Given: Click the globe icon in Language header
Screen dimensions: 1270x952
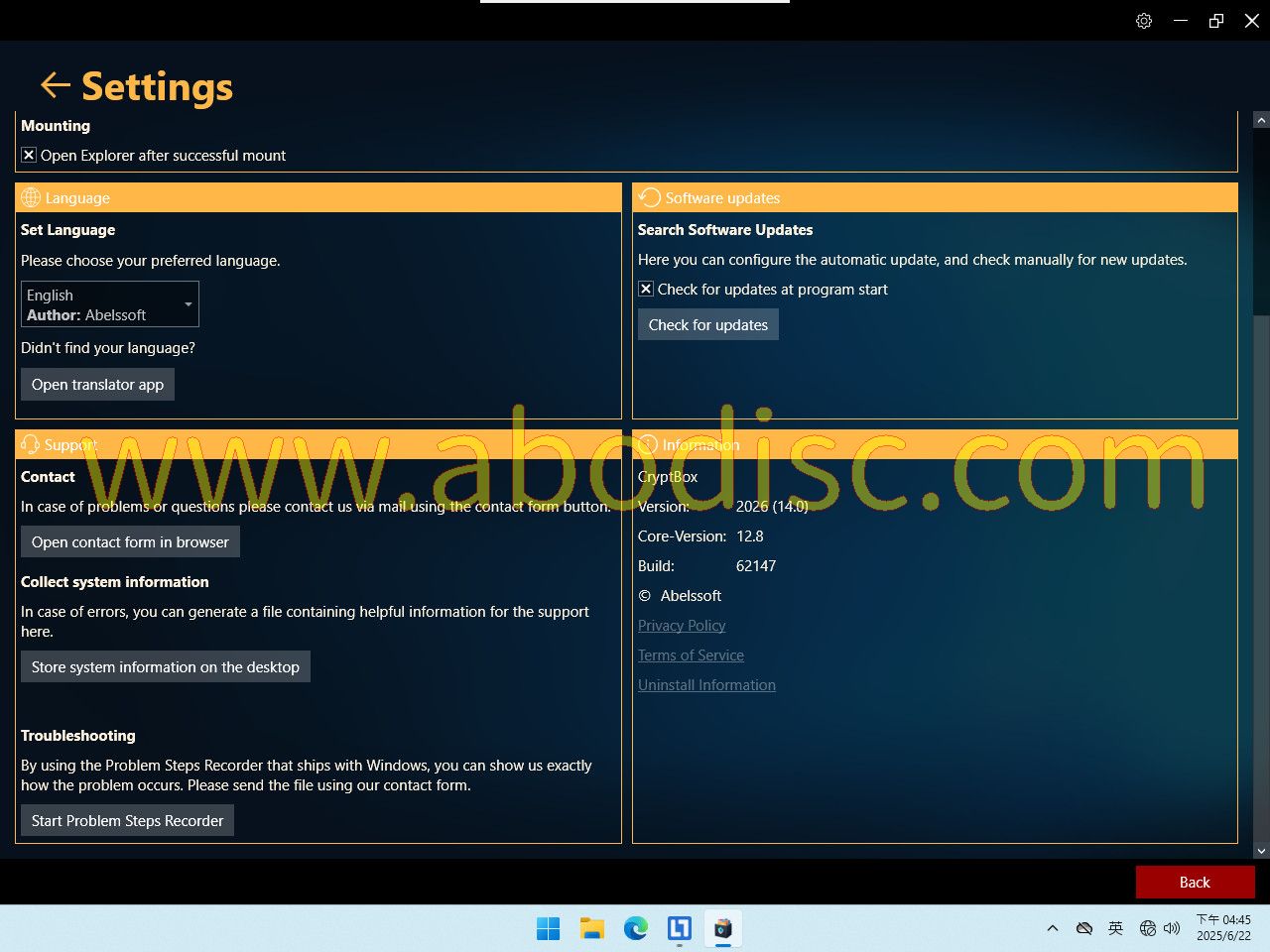Looking at the screenshot, I should (x=31, y=197).
